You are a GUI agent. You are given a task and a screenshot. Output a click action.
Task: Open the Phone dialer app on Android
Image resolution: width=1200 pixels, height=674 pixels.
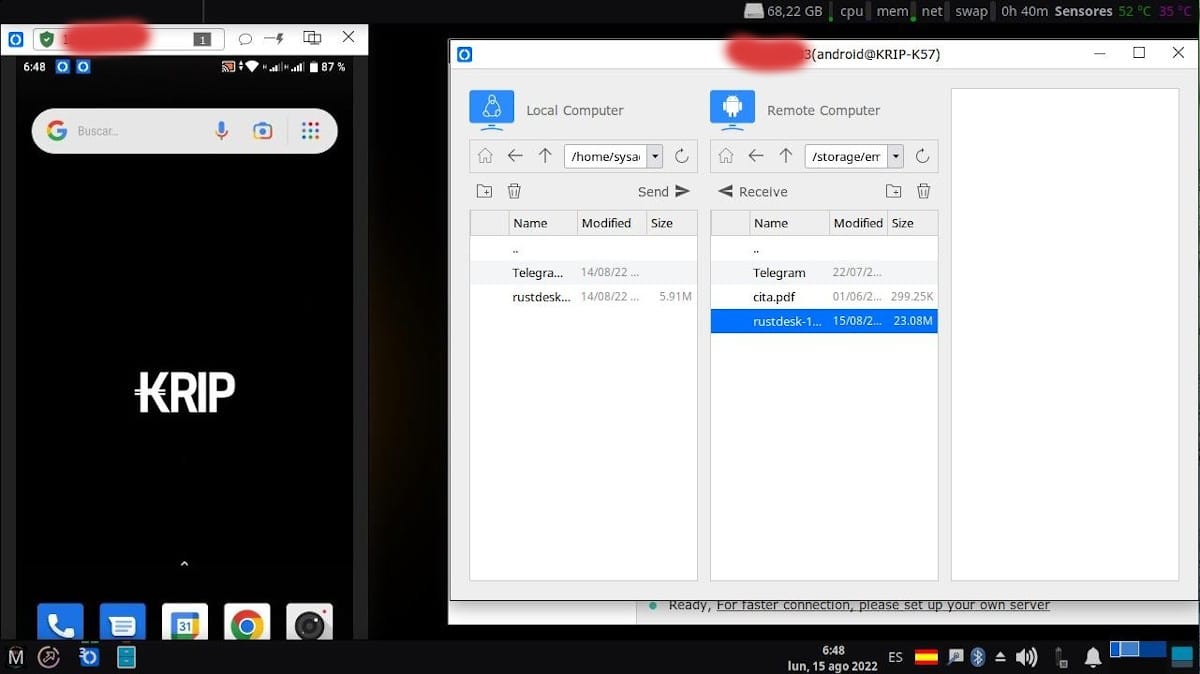click(x=60, y=622)
